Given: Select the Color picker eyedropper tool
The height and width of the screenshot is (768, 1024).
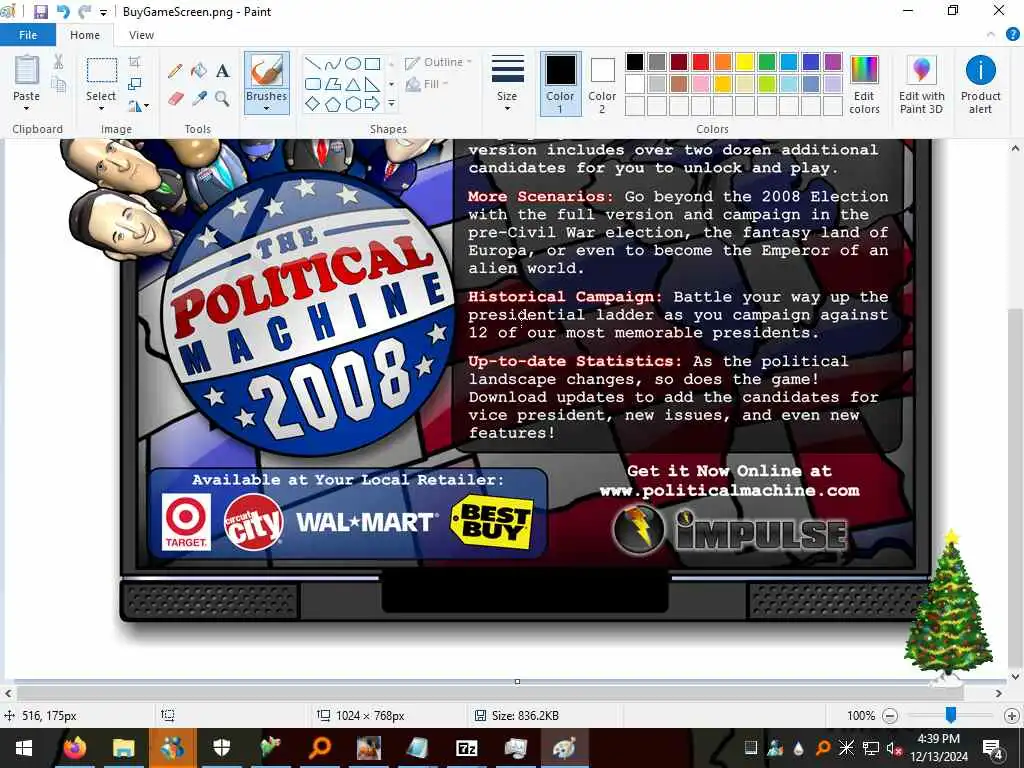Looking at the screenshot, I should pos(199,99).
